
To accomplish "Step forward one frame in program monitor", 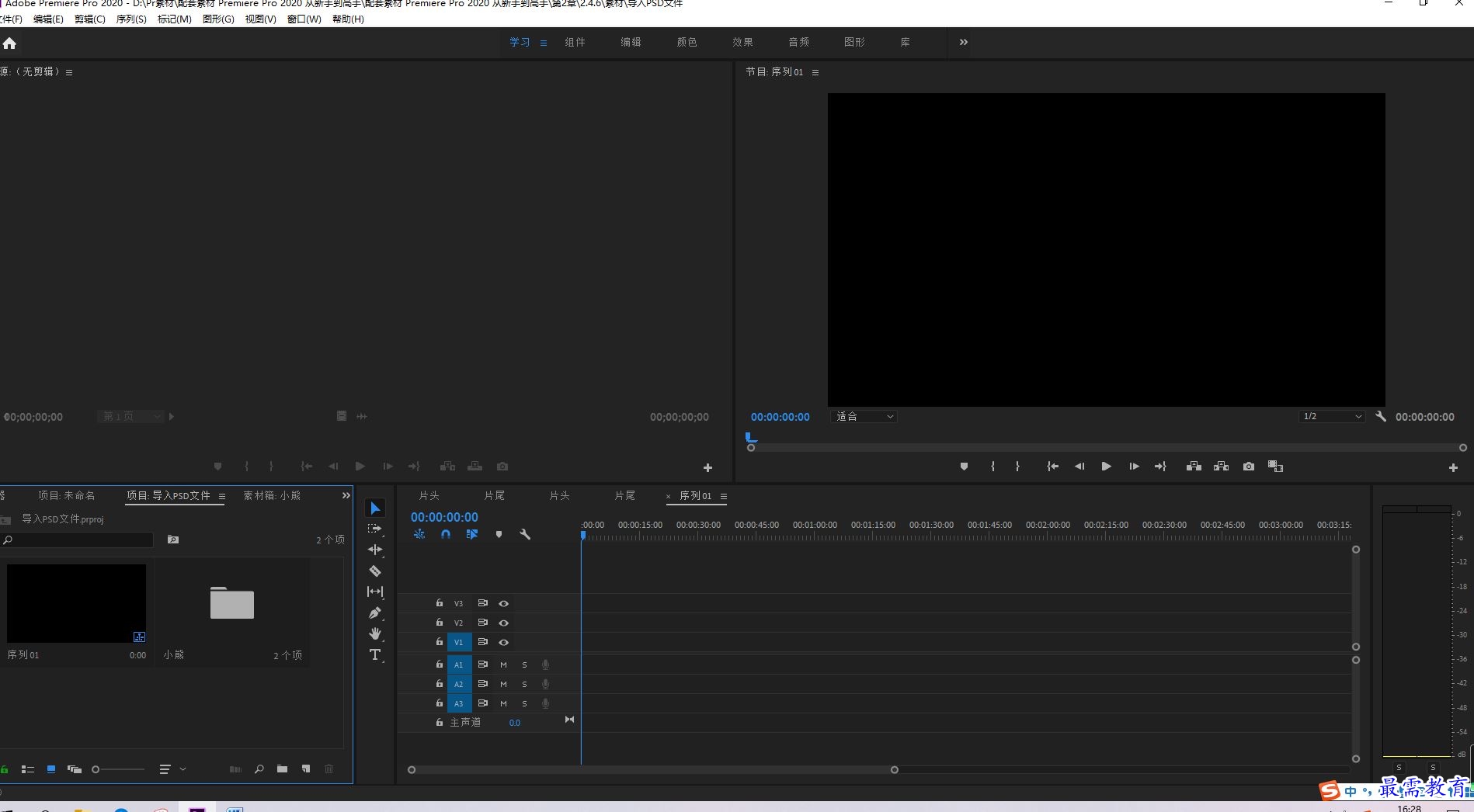I will coord(1134,467).
